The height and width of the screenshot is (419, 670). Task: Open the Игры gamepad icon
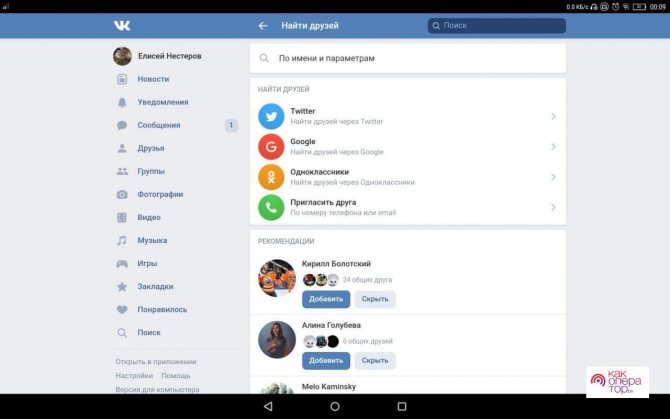pyautogui.click(x=122, y=264)
